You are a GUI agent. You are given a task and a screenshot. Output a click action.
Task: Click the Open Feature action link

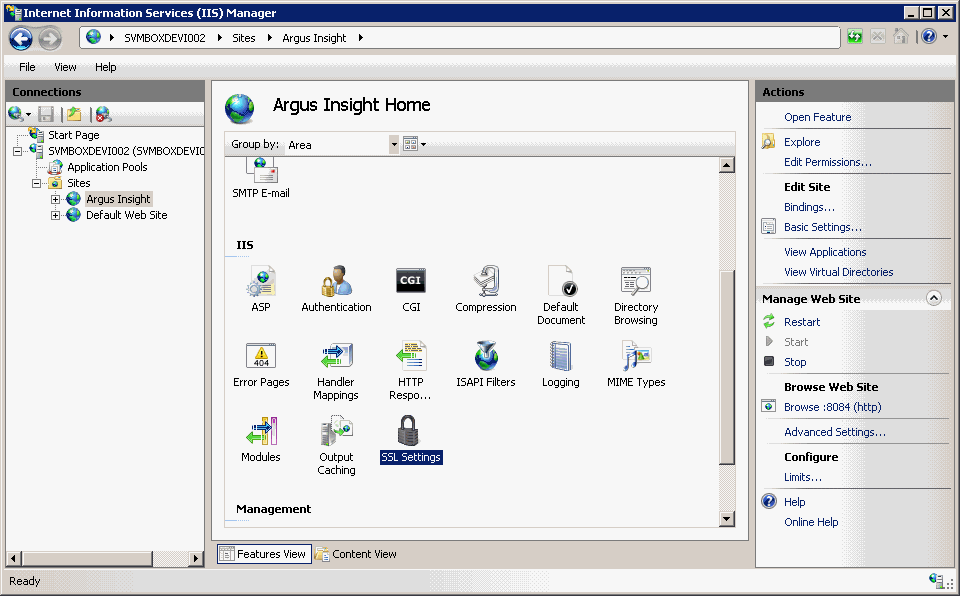click(x=817, y=117)
